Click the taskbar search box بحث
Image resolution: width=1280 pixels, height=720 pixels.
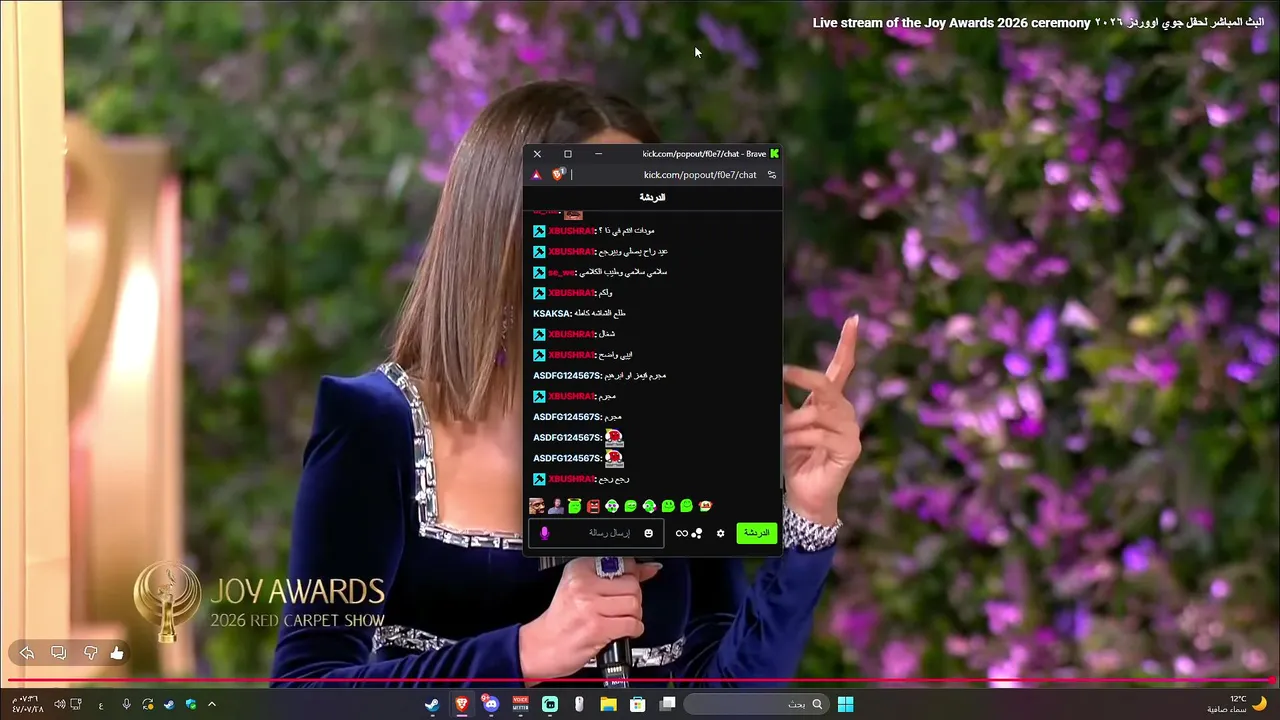tap(758, 704)
